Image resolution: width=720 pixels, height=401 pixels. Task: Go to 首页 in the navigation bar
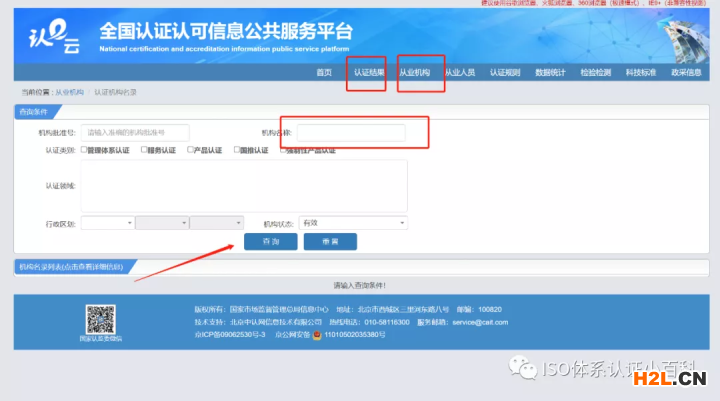pyautogui.click(x=323, y=72)
